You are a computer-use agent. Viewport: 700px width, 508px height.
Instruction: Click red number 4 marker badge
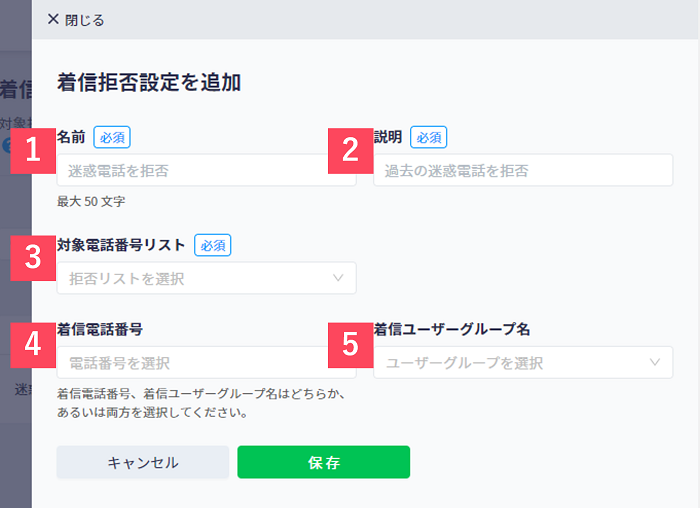coord(33,345)
